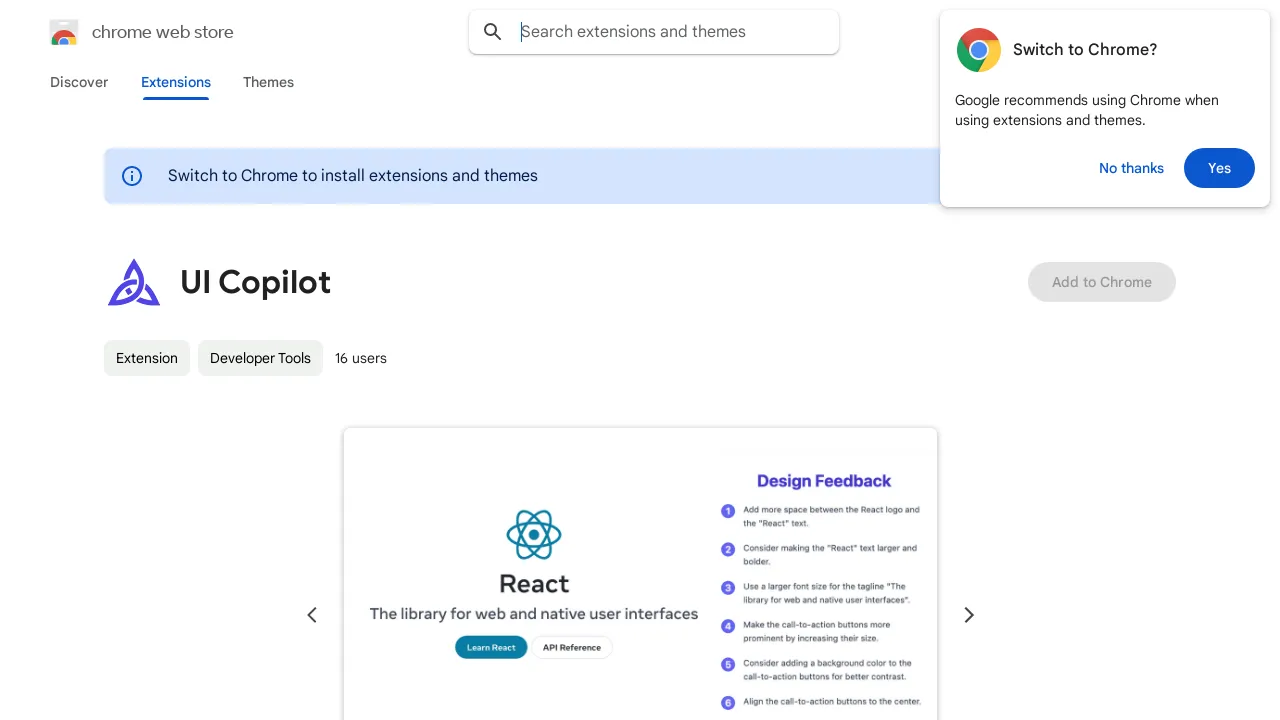Open the Developer Tools category

(260, 358)
